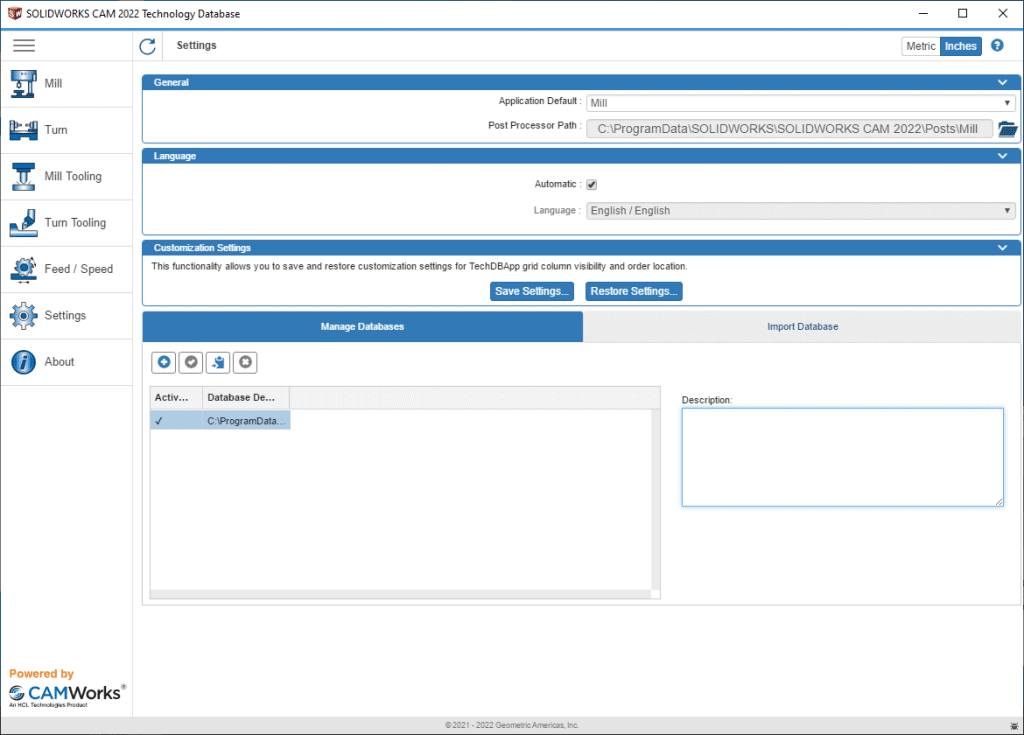Screen dimensions: 1024x735
Task: Switch units to Metric
Action: 921,46
